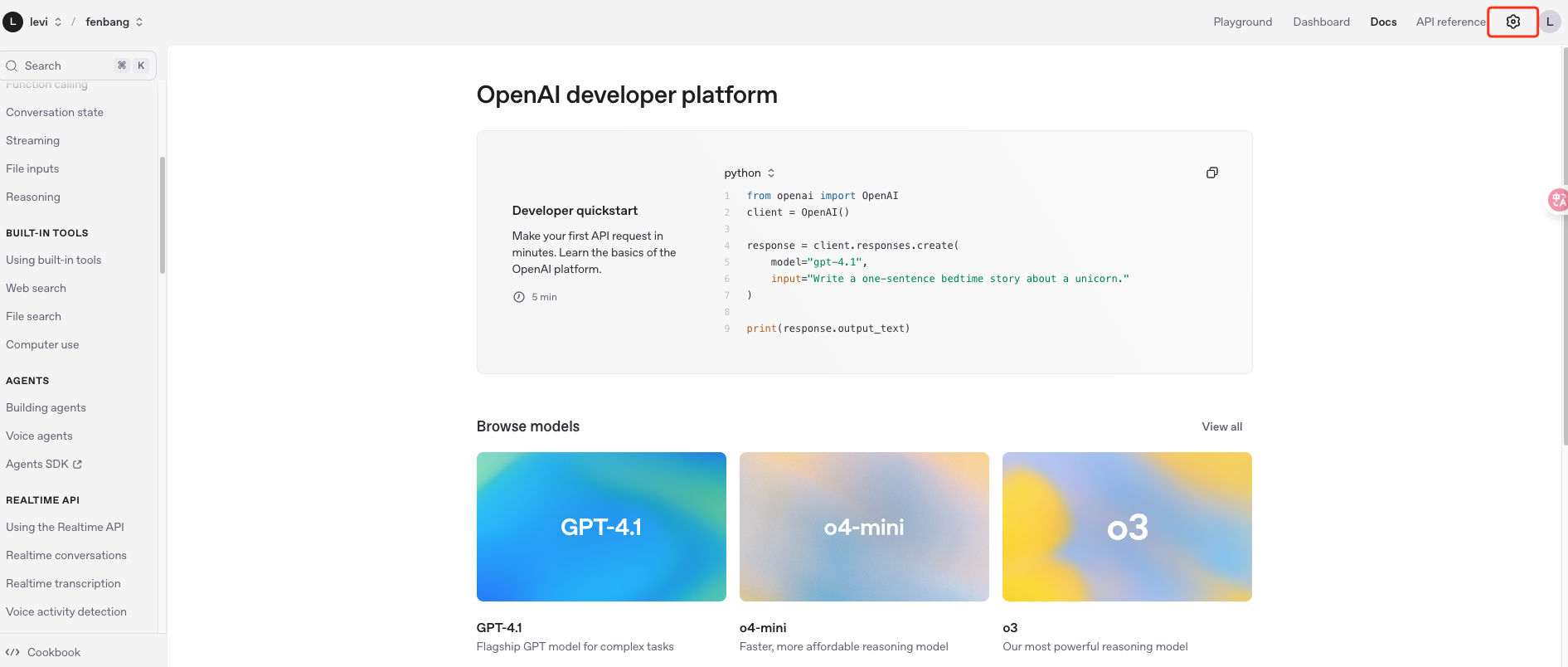1568x667 pixels.
Task: Open Using built-in tools page
Action: tap(54, 260)
